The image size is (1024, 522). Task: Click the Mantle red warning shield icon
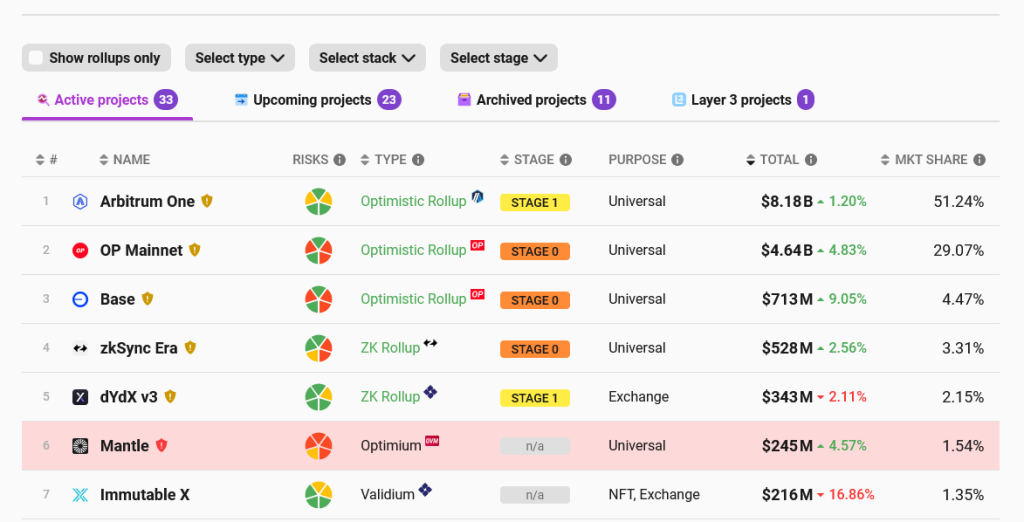(x=161, y=446)
